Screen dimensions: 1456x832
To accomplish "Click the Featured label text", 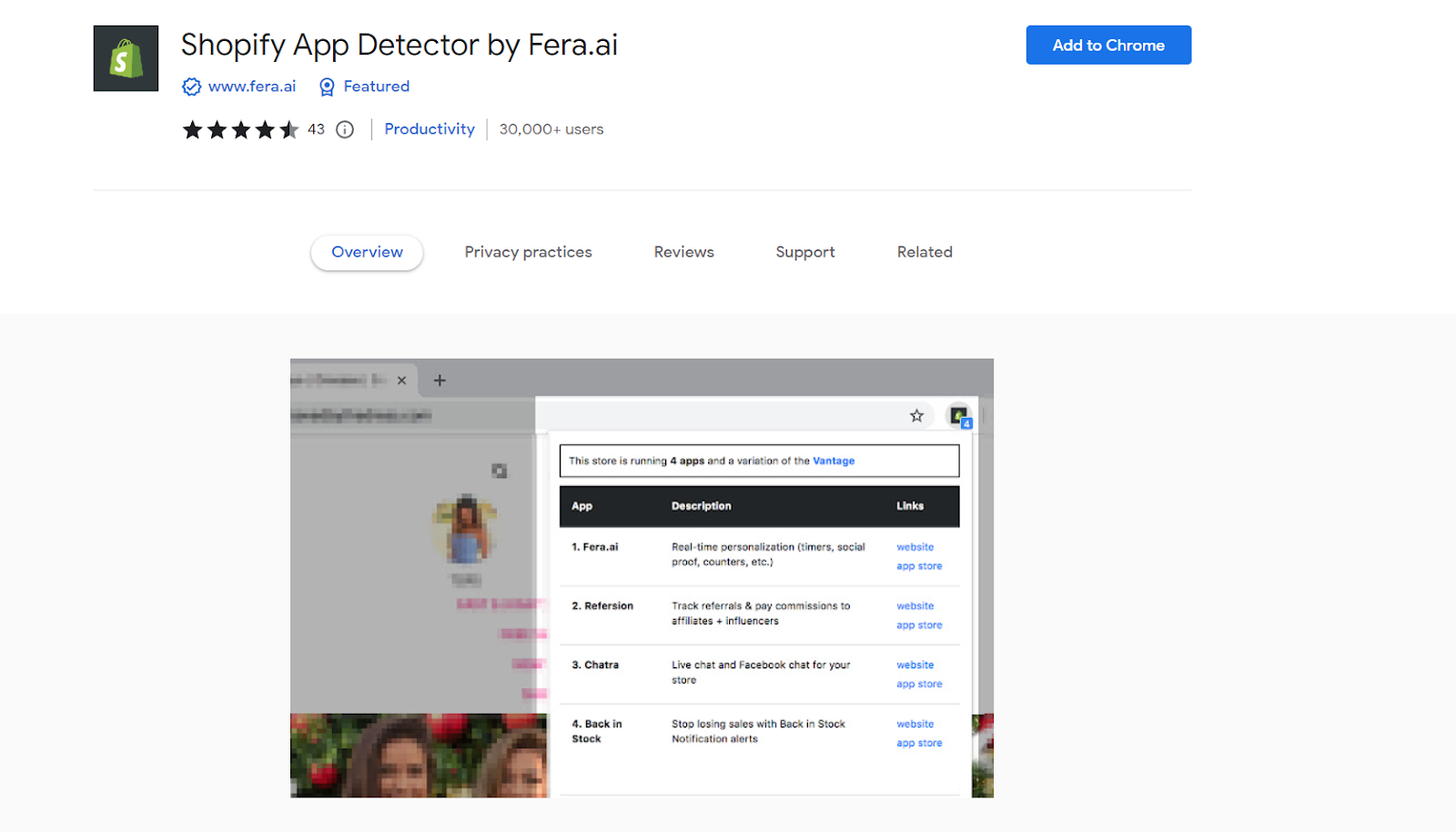I will tap(377, 86).
